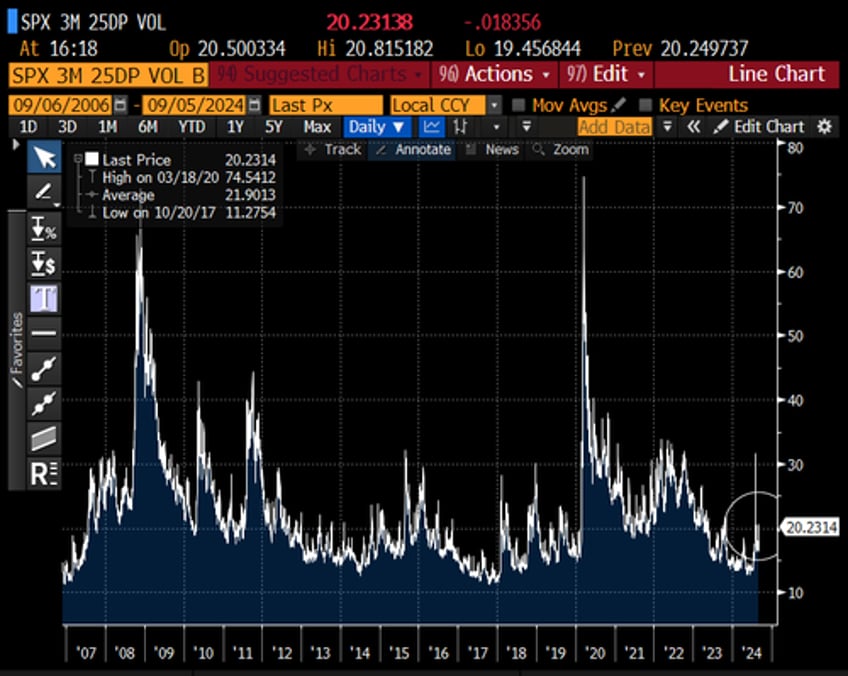Image resolution: width=848 pixels, height=676 pixels.
Task: Open the Local CCY dropdown arrow
Action: tap(494, 105)
